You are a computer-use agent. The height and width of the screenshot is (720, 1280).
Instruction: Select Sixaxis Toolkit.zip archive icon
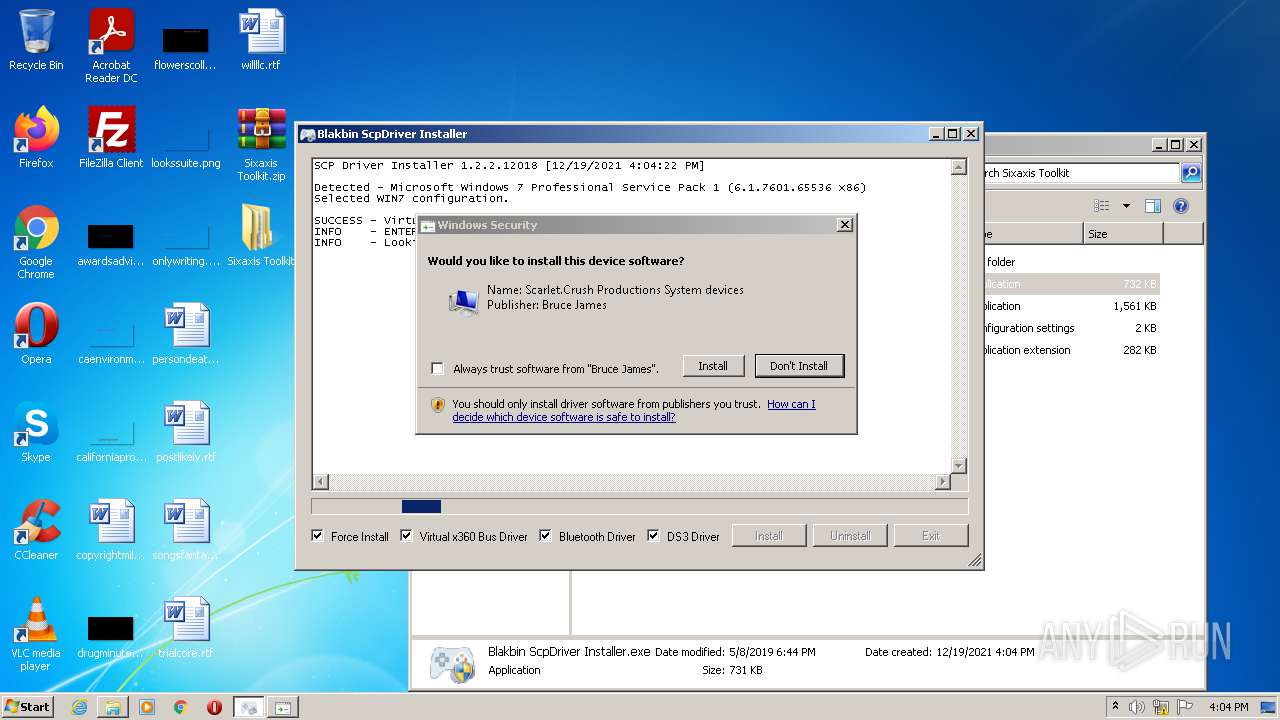pyautogui.click(x=261, y=145)
